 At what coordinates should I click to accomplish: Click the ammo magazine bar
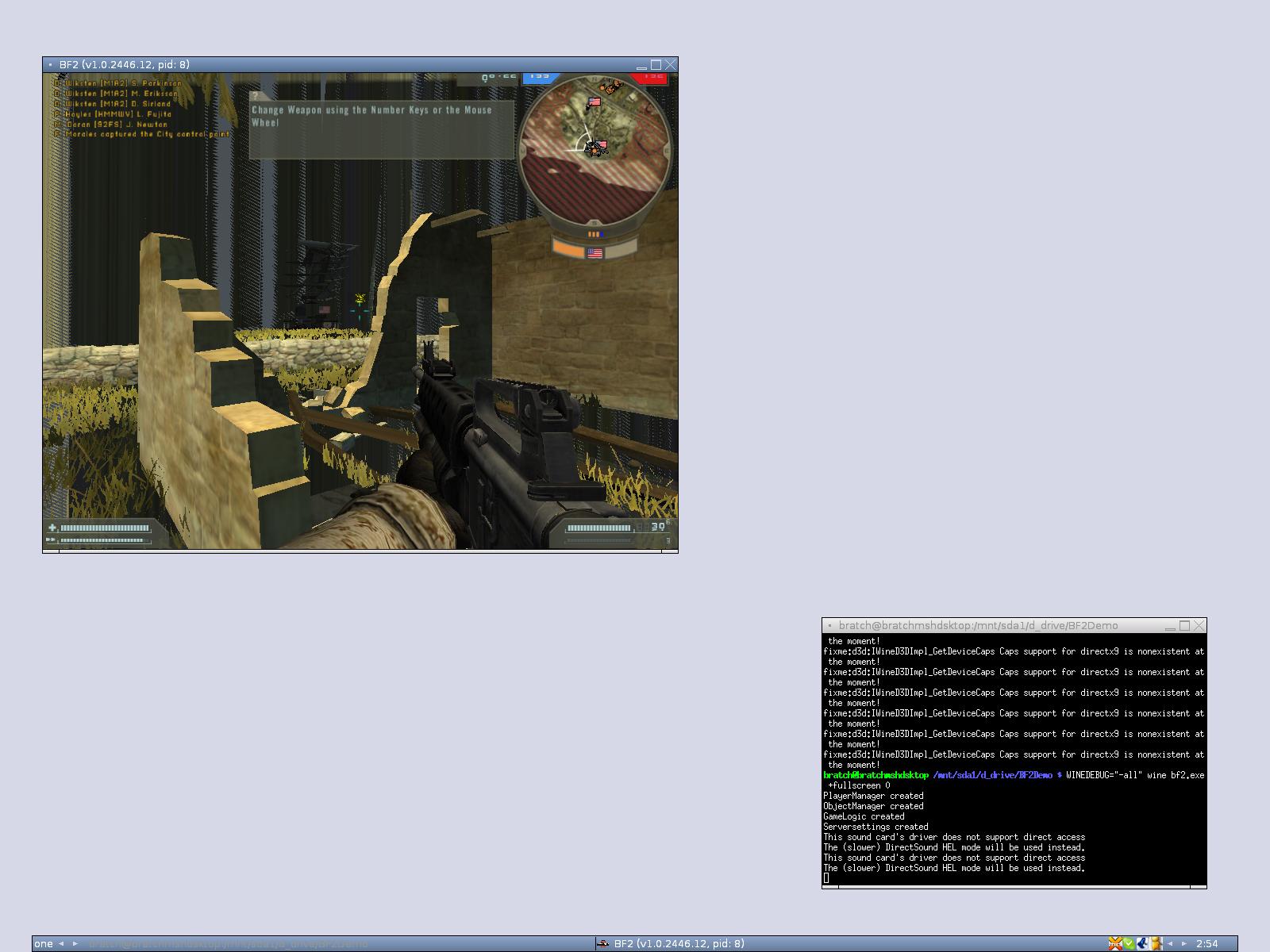600,528
